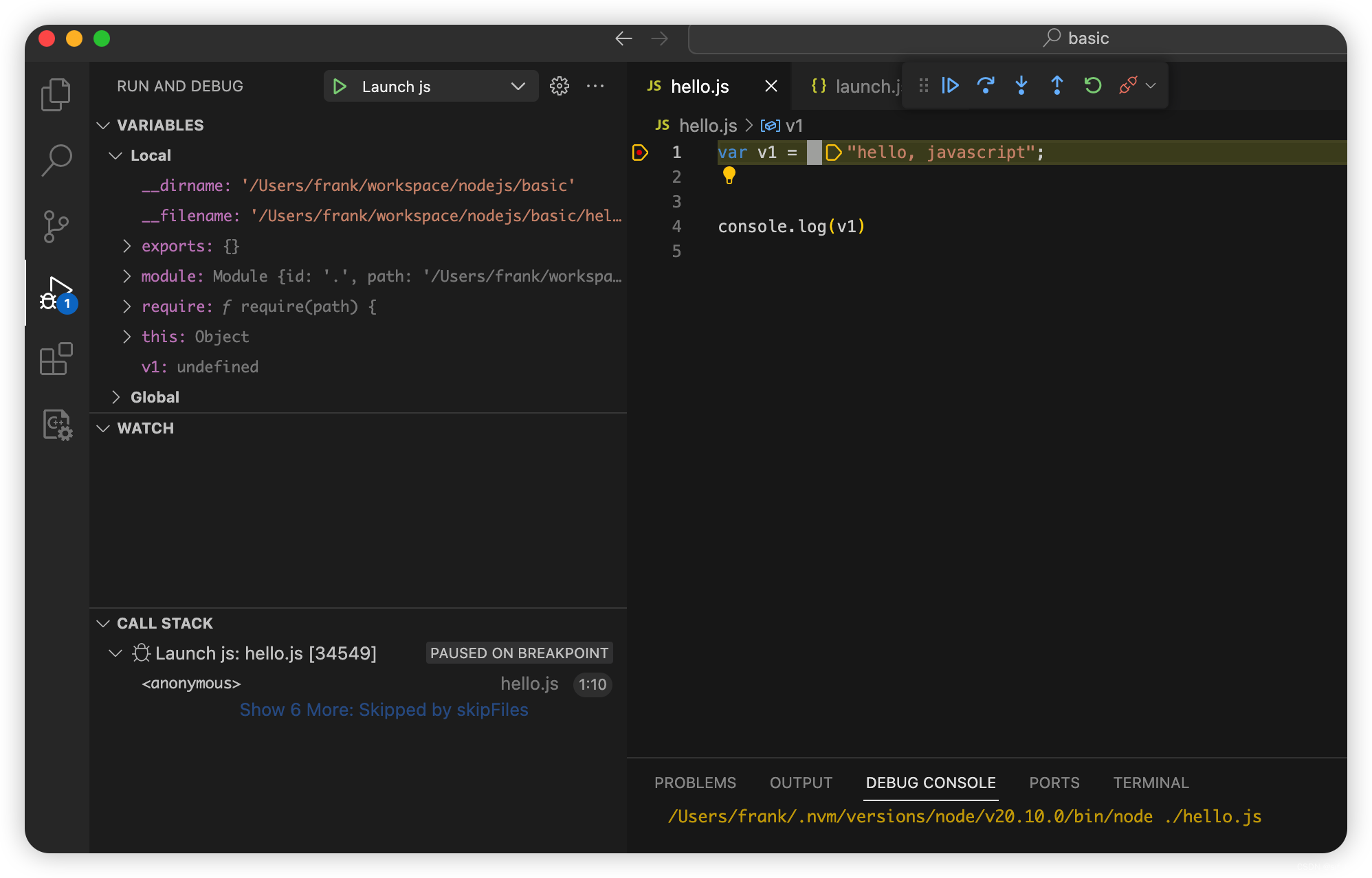The width and height of the screenshot is (1372, 878).
Task: Toggle the breakpoint on line 1
Action: click(640, 153)
